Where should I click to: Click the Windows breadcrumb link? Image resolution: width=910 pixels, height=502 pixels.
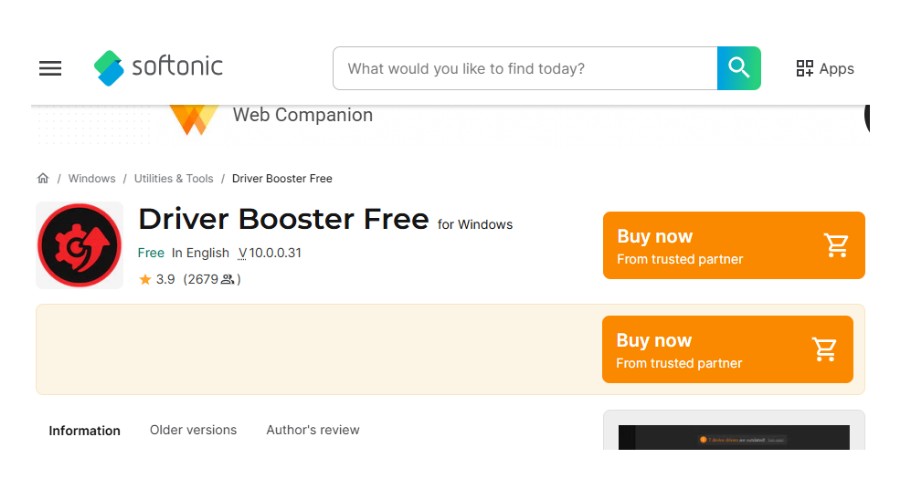click(x=92, y=179)
